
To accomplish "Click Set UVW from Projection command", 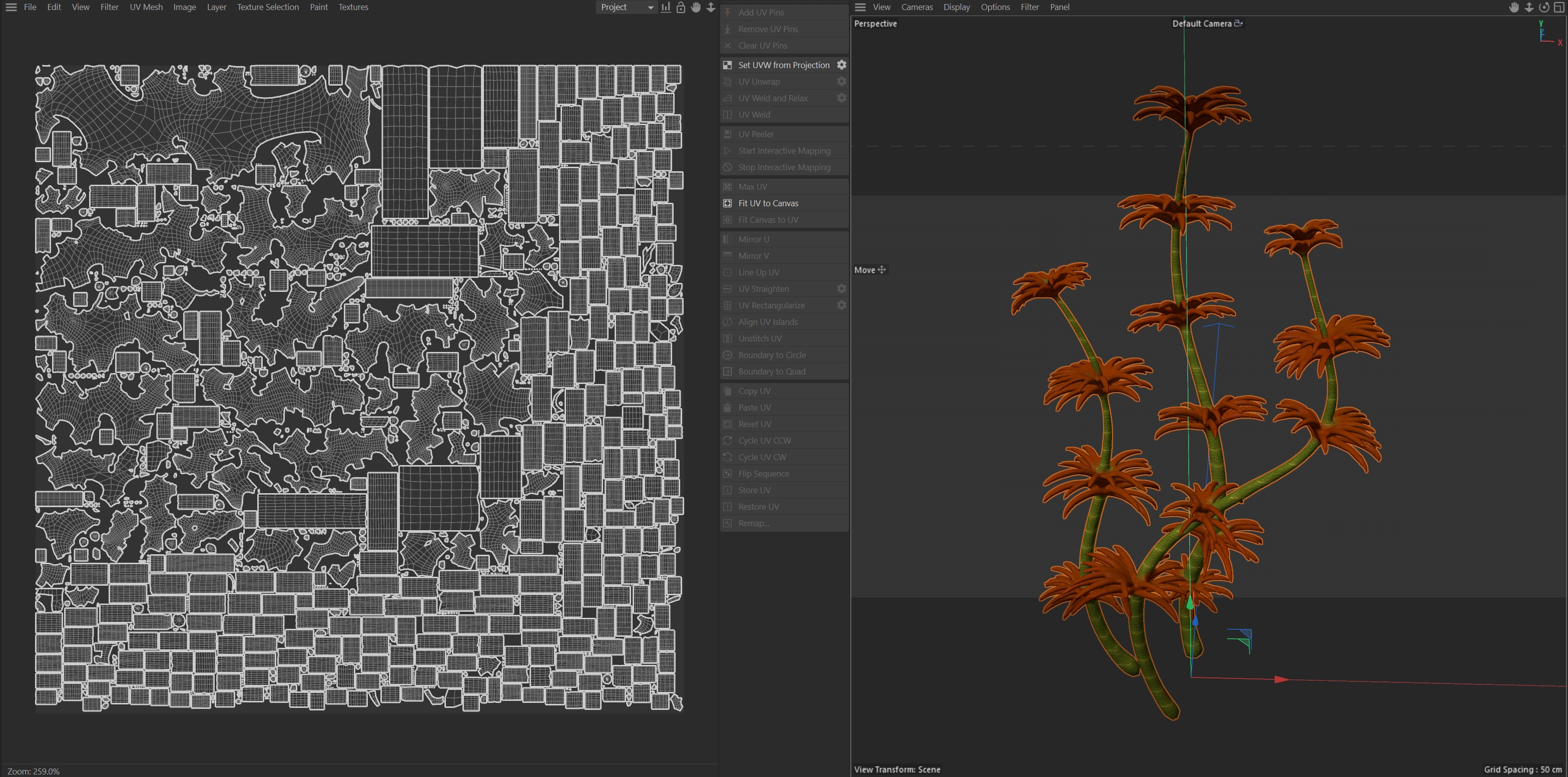I will tap(783, 65).
